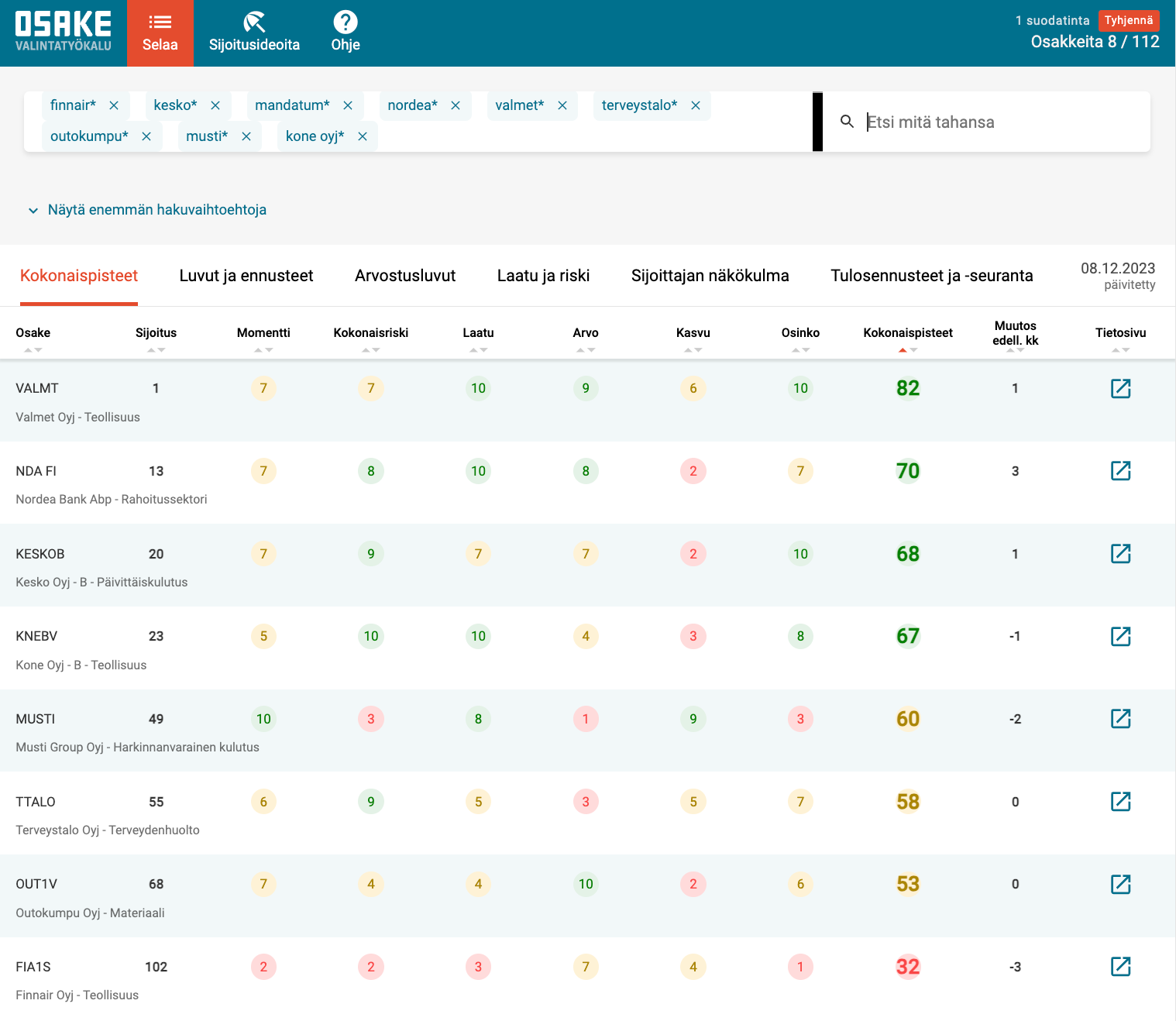The height and width of the screenshot is (1021, 1176).
Task: Select the Kokonaispisteet tab
Action: (79, 276)
